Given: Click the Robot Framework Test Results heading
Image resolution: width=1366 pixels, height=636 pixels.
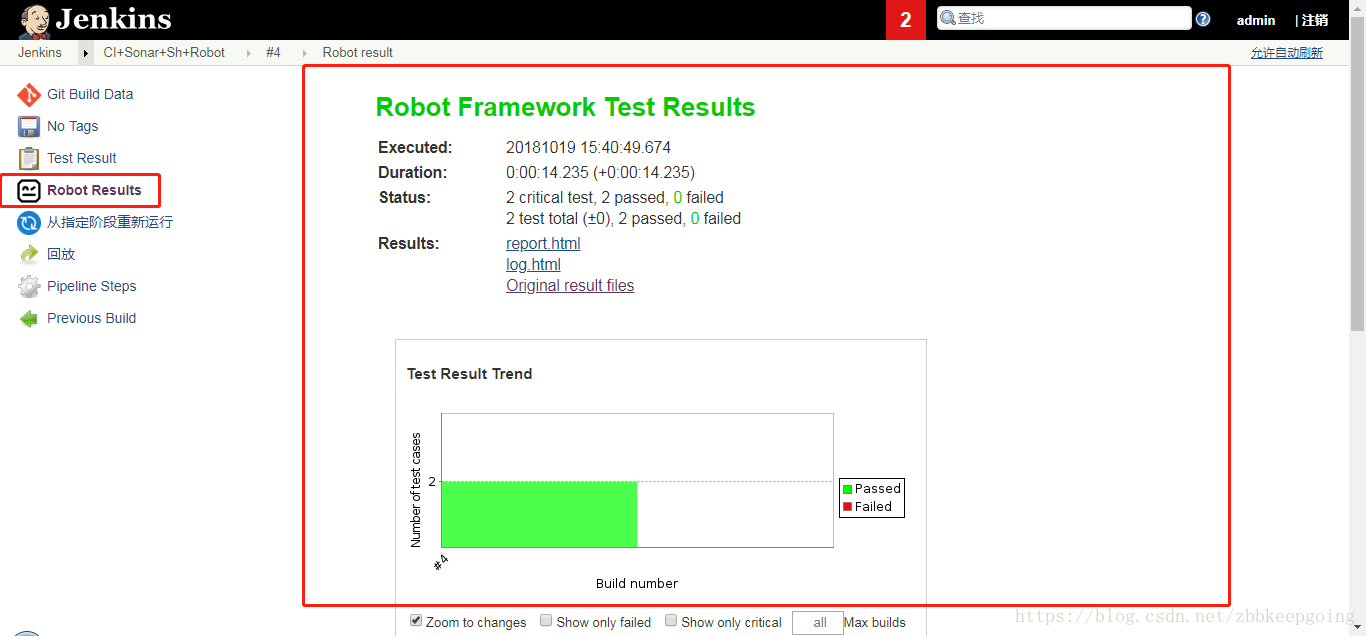Looking at the screenshot, I should pyautogui.click(x=565, y=107).
